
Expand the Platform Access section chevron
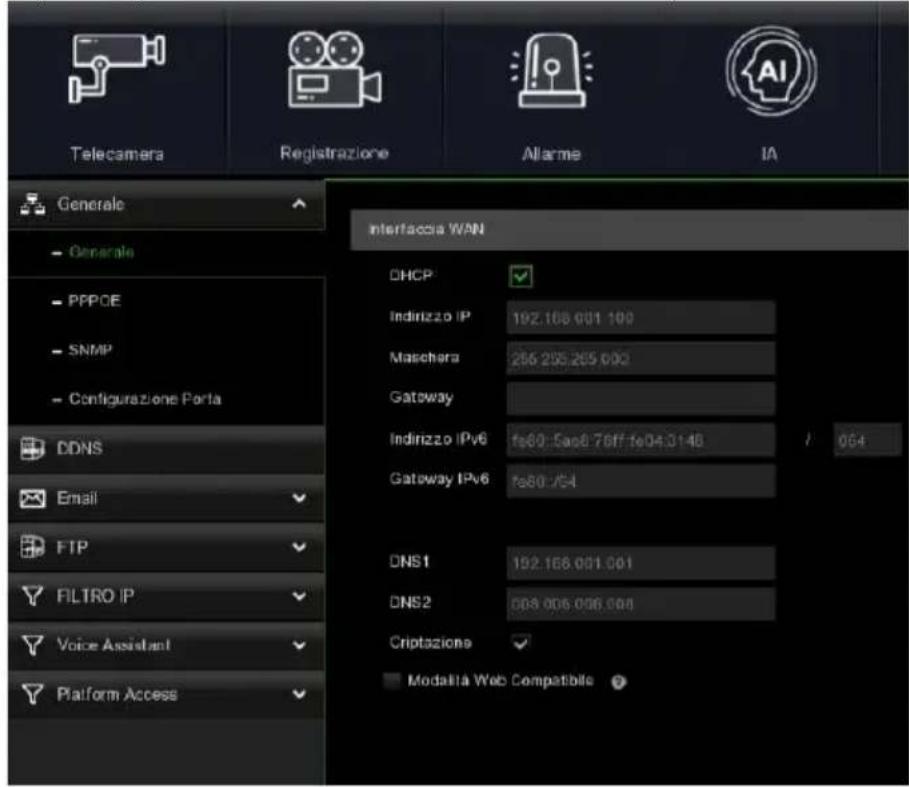(x=299, y=694)
